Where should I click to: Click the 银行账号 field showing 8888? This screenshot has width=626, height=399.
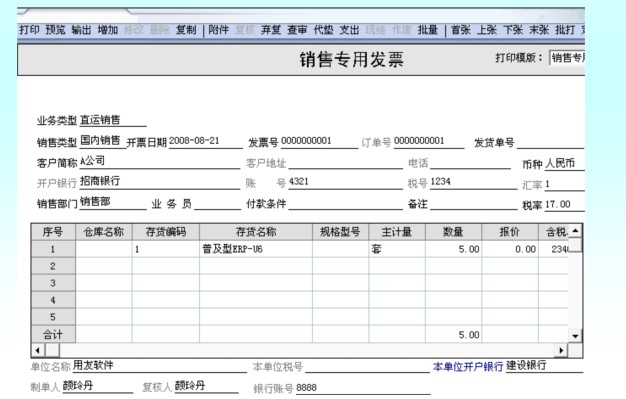(x=363, y=388)
